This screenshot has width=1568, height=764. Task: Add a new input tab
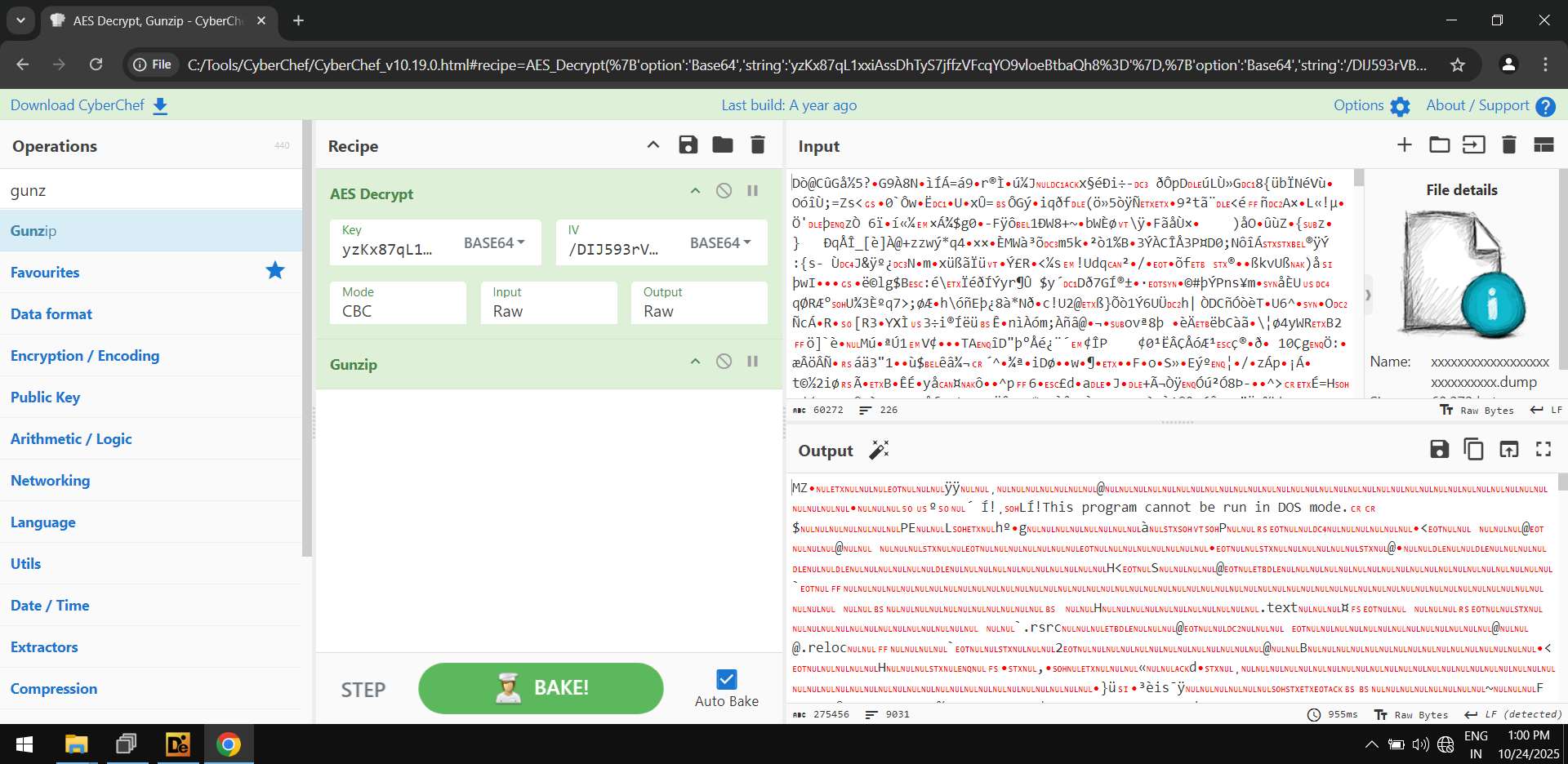1404,144
